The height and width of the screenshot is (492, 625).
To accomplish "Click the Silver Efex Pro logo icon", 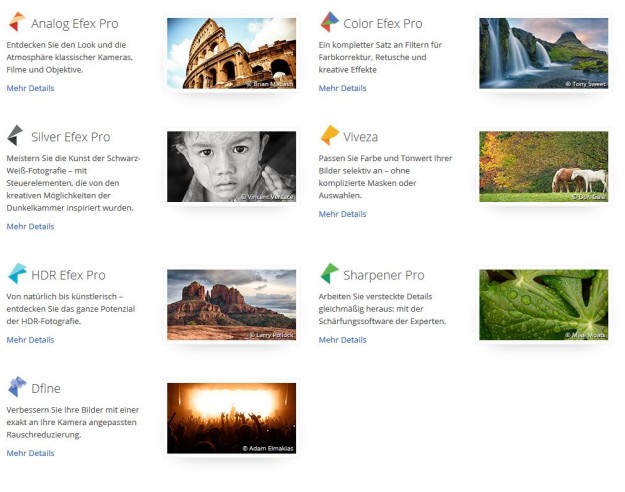I will 16,136.
